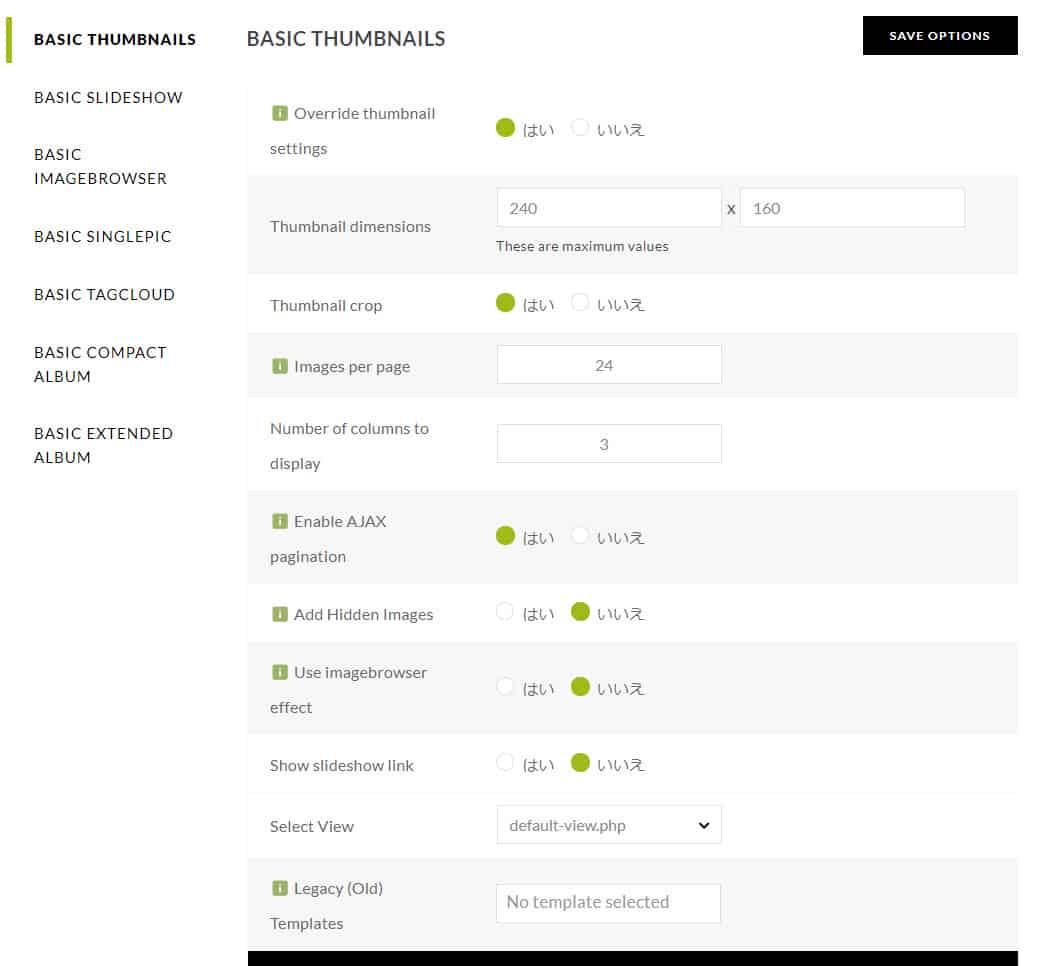Click info icon next to Images per page
Image resolution: width=1038 pixels, height=966 pixels.
[x=279, y=367]
